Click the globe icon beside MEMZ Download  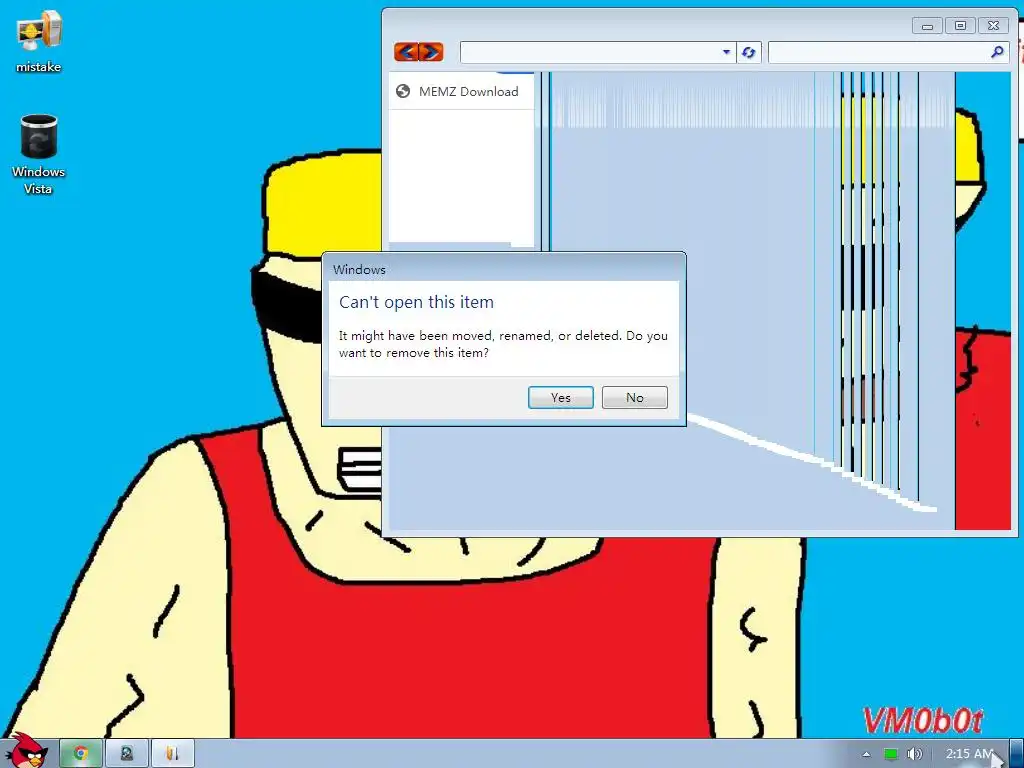click(x=403, y=91)
